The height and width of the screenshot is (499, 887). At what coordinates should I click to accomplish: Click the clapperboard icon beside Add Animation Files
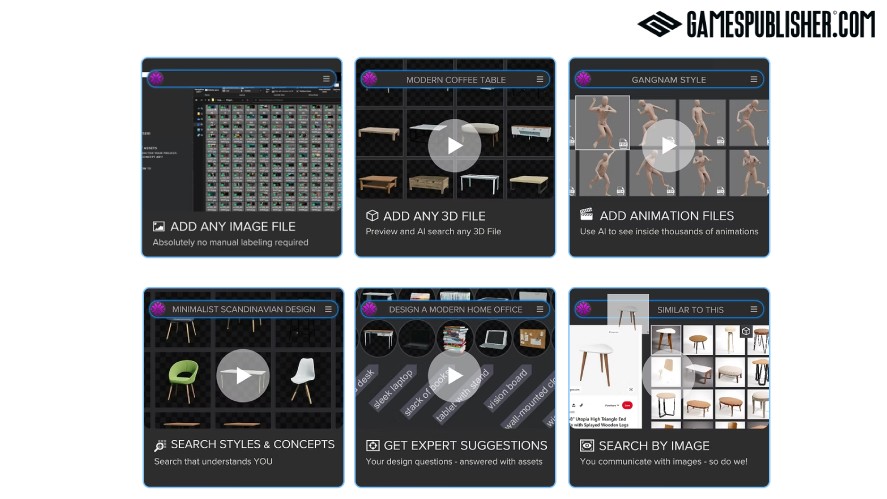[x=586, y=214]
